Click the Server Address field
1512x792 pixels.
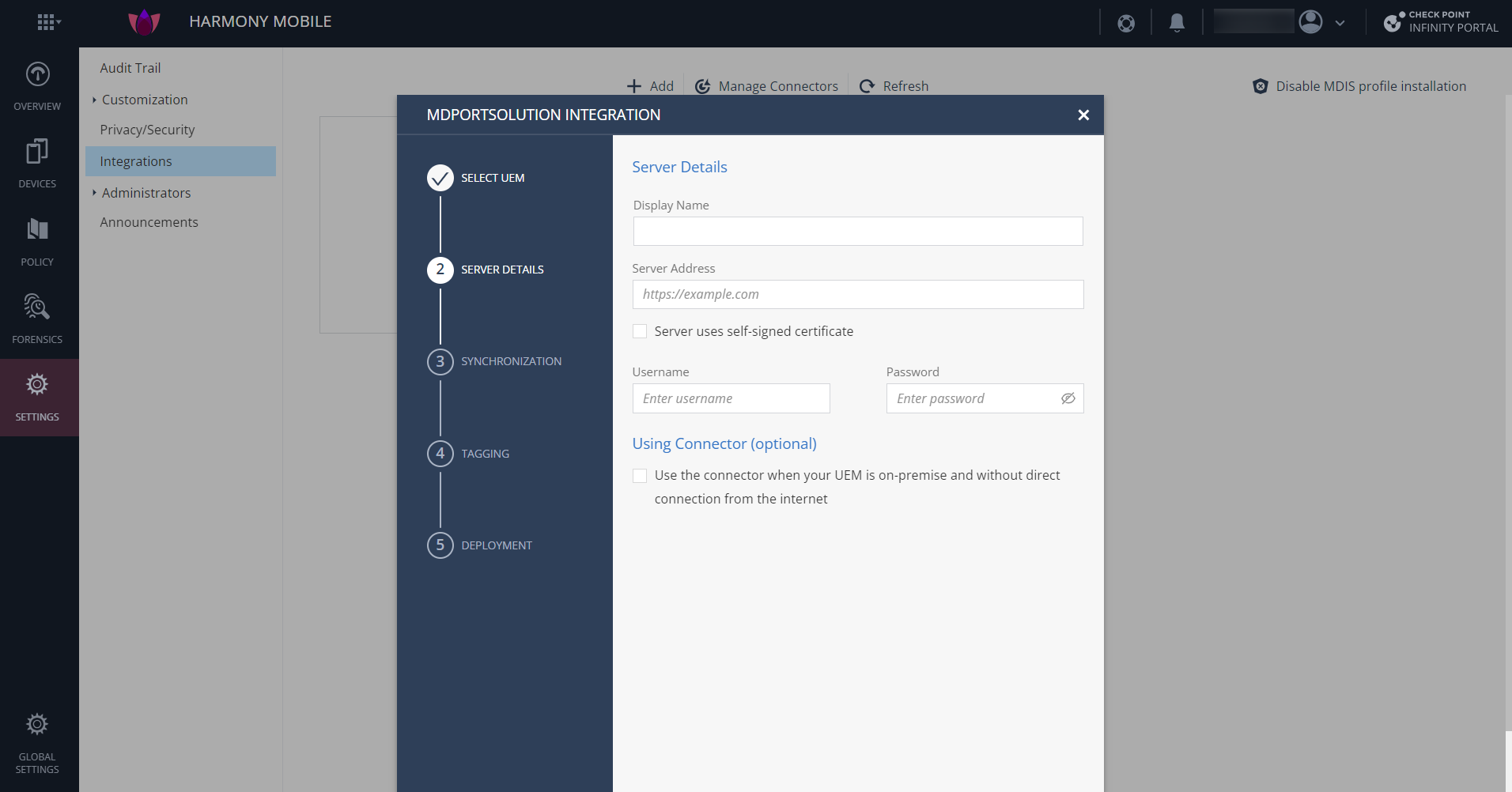(858, 294)
